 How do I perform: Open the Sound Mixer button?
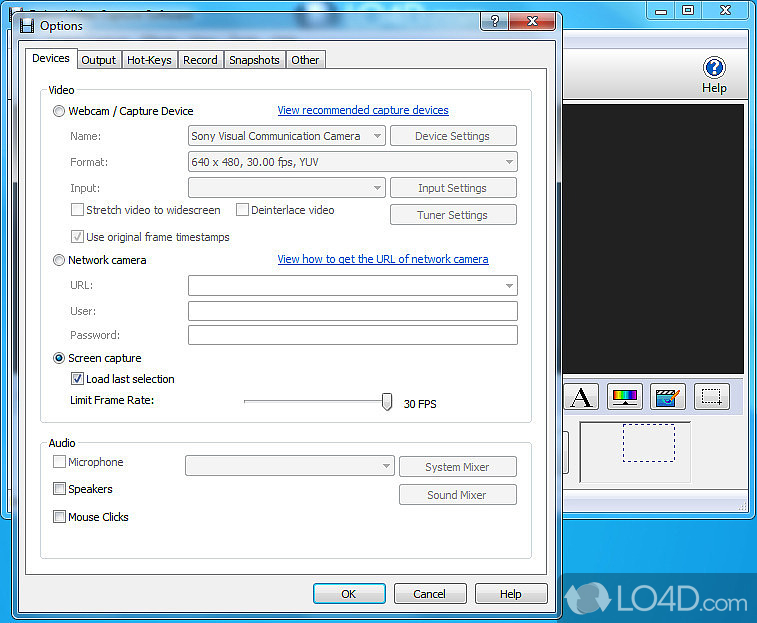coord(458,495)
